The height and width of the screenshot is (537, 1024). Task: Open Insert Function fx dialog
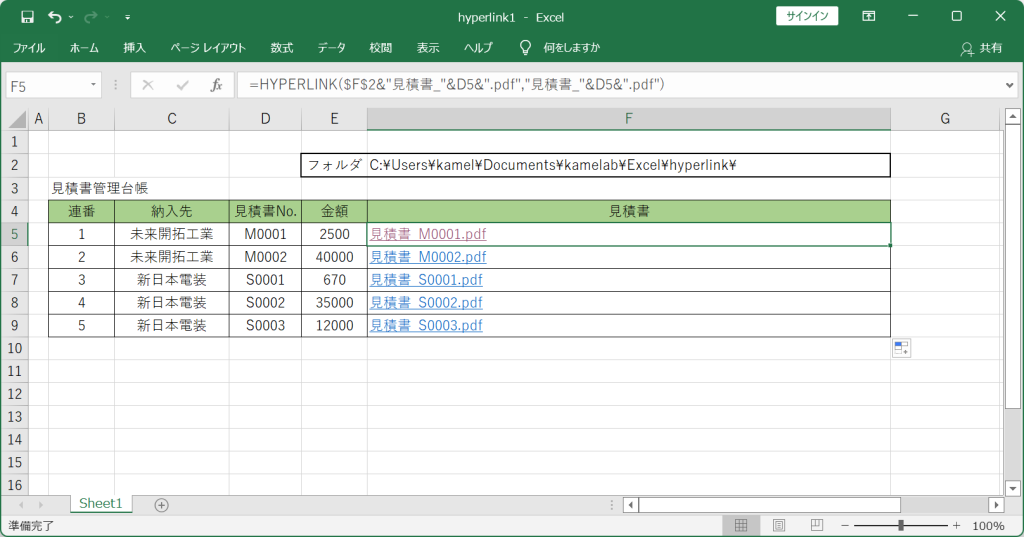(216, 85)
